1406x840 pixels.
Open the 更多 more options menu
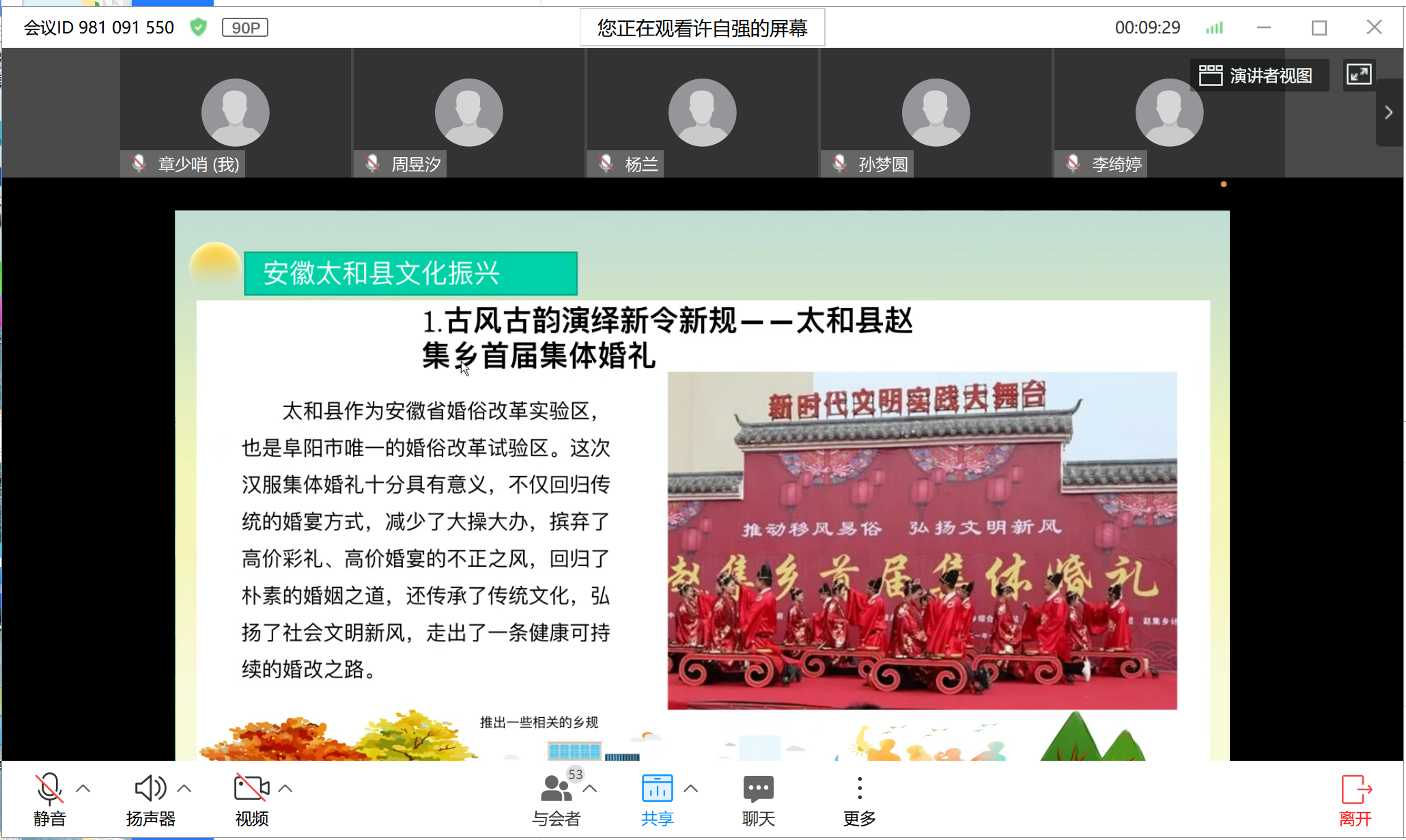pos(859,799)
